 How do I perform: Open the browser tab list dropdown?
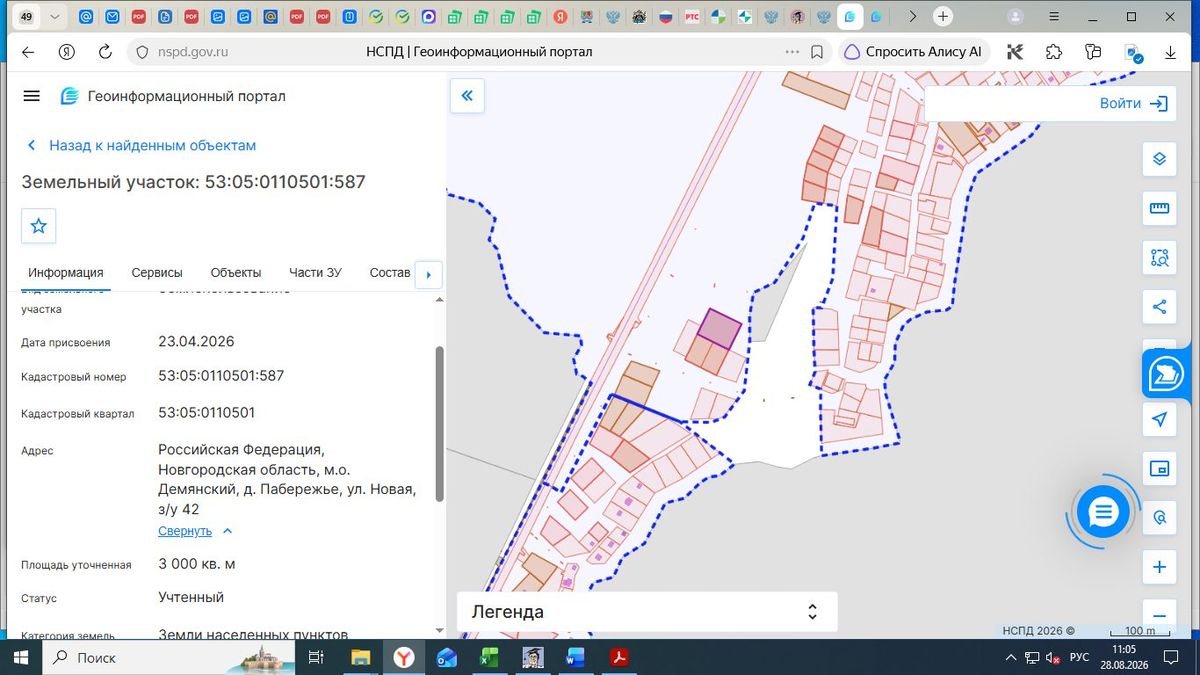(x=55, y=17)
